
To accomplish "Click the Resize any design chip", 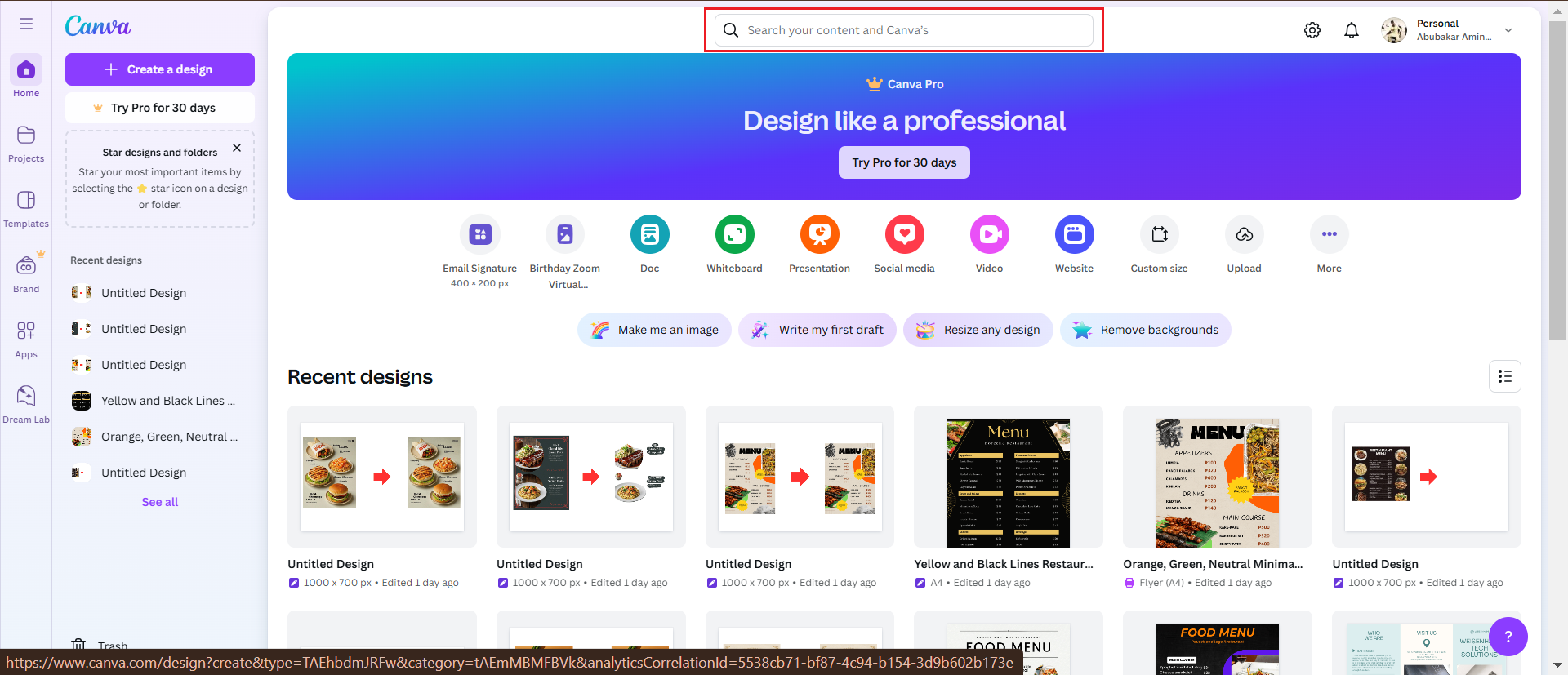I will tap(978, 330).
